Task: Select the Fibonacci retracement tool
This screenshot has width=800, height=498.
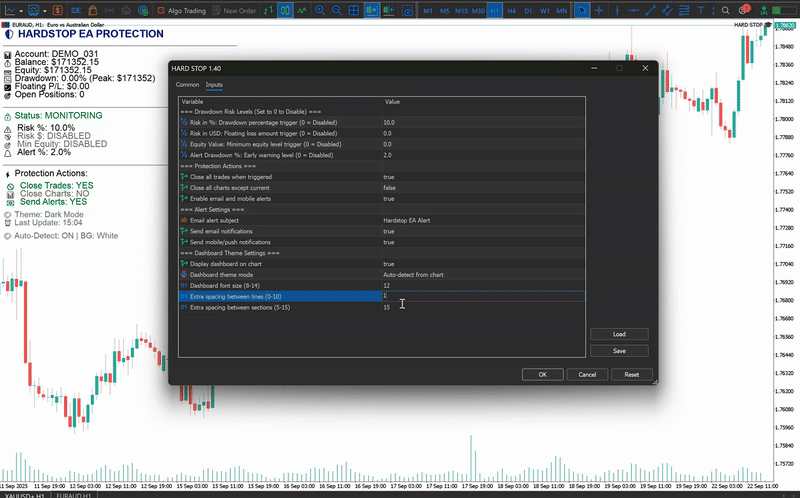Action: point(684,10)
